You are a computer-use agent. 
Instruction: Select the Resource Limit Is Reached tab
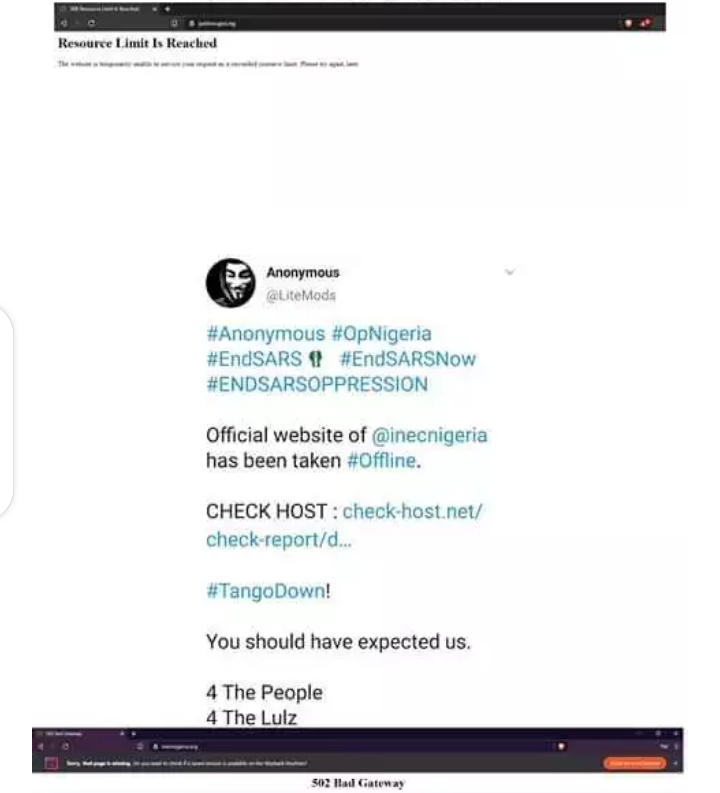tap(107, 9)
